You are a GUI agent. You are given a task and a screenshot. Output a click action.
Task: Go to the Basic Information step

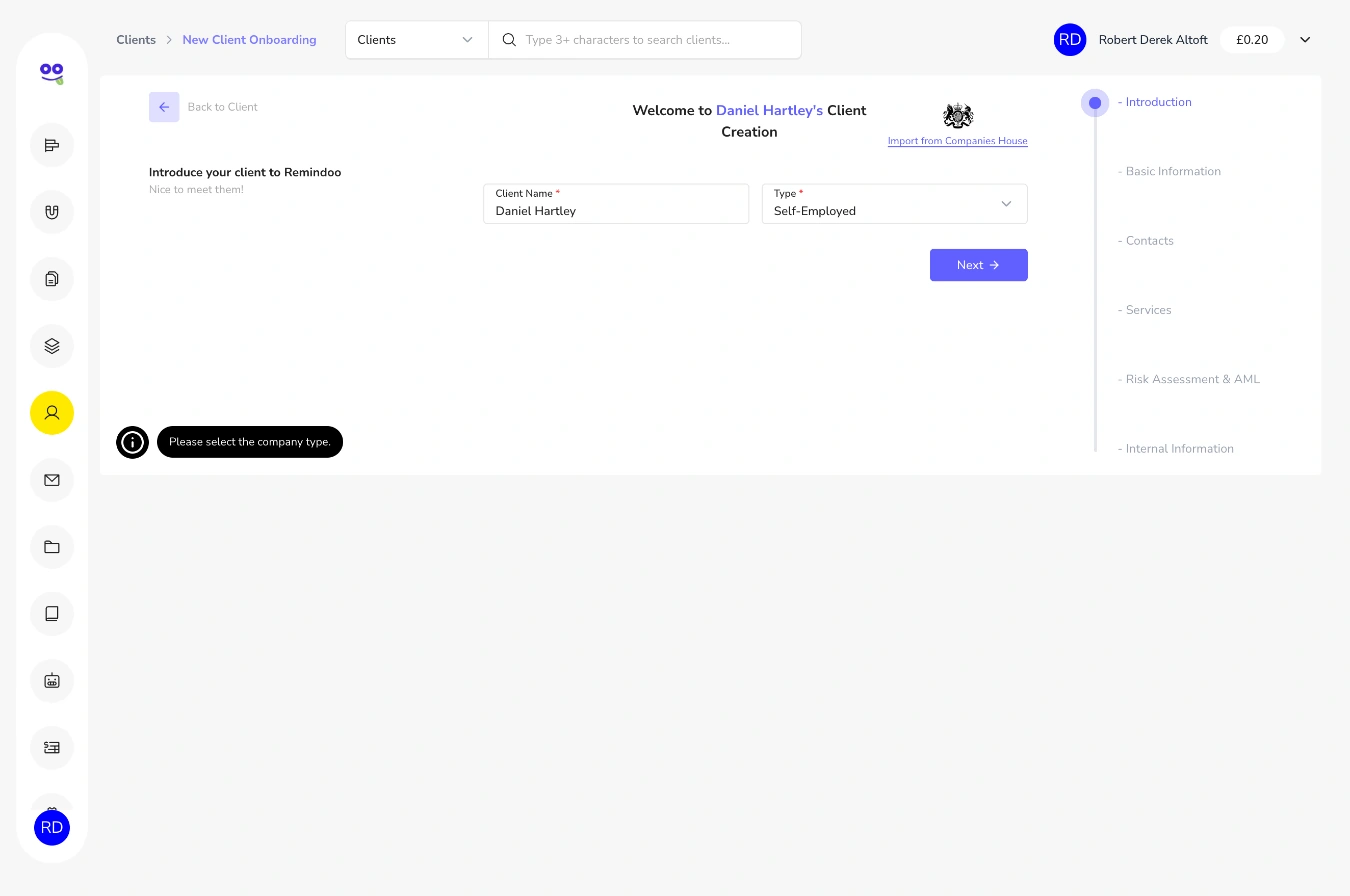(1169, 171)
